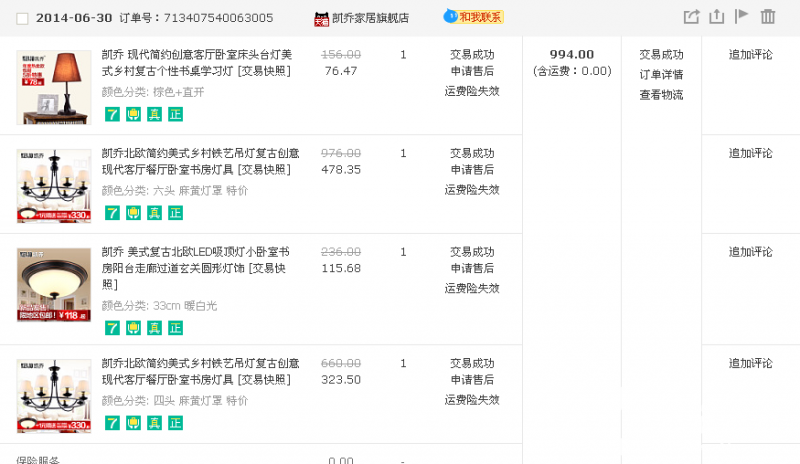The width and height of the screenshot is (800, 464).
Task: Click the share arrow-out-of-box icon in order header
Action: 691,17
